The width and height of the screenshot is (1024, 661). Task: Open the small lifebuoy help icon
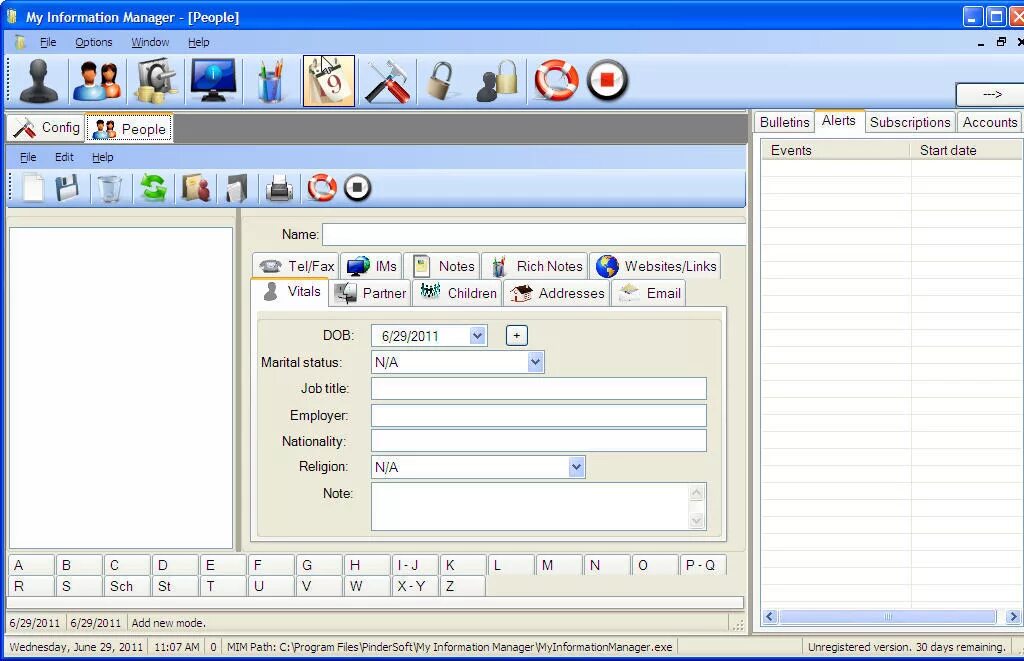tap(321, 188)
